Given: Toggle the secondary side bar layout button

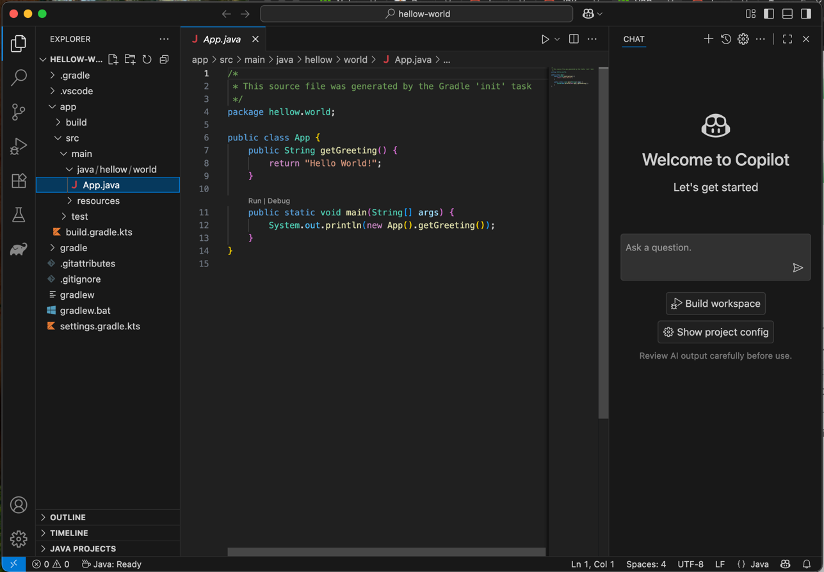Looking at the screenshot, I should point(805,14).
